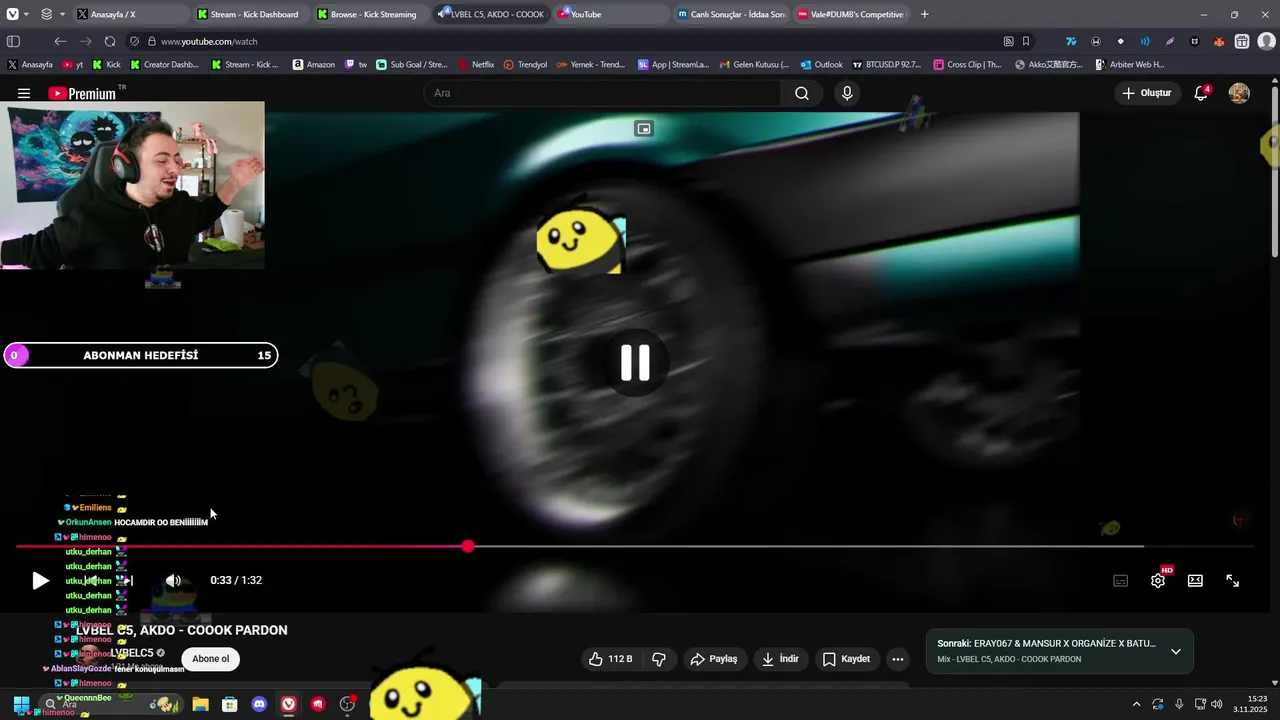Open Discord from taskbar
The height and width of the screenshot is (720, 1280).
click(259, 704)
